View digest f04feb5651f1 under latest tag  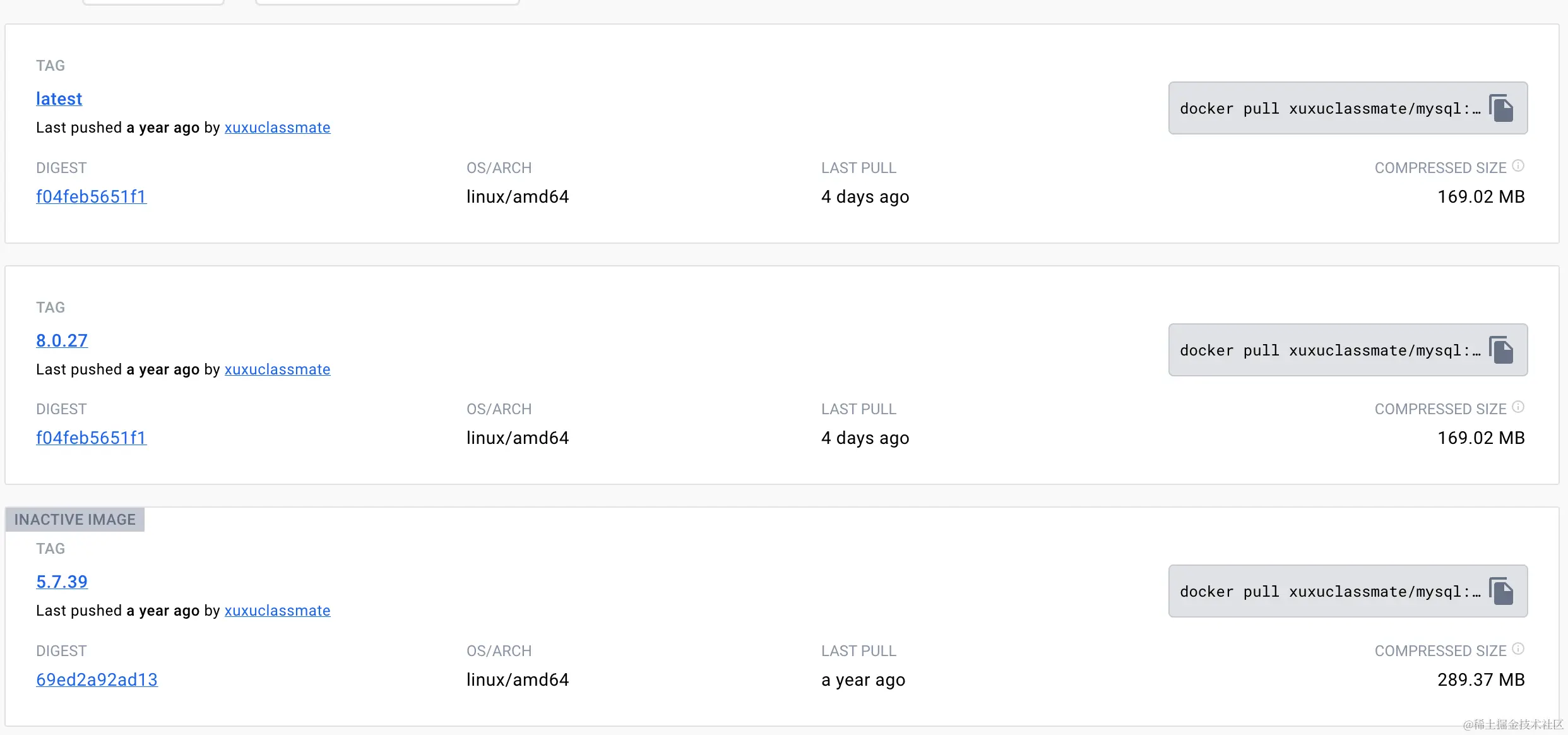pyautogui.click(x=91, y=196)
